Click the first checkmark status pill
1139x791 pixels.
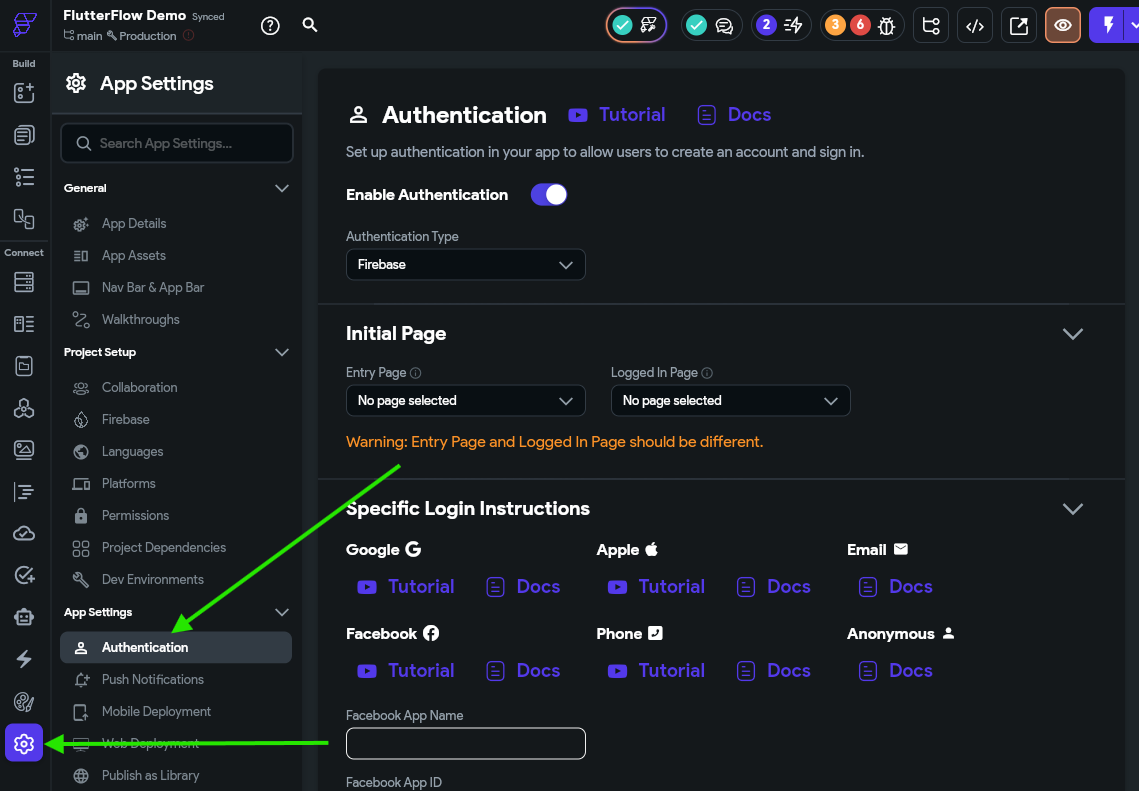[x=636, y=25]
